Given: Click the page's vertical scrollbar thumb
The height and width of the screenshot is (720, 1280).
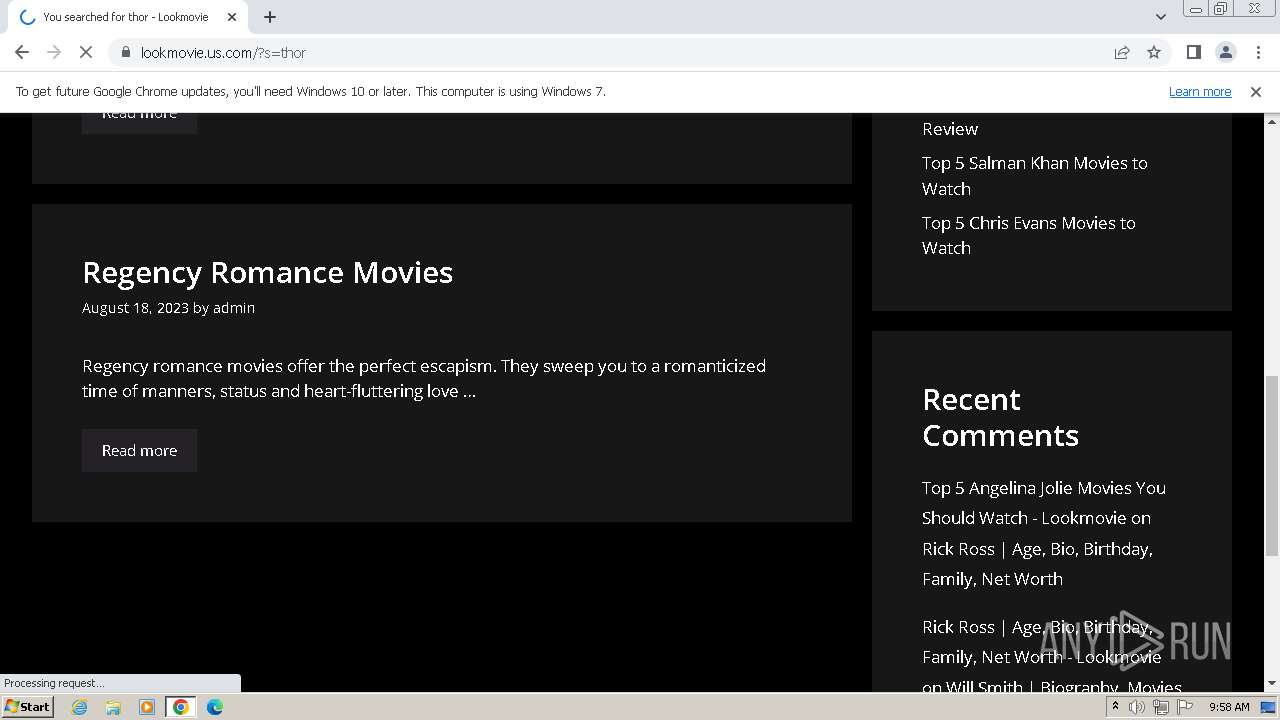Looking at the screenshot, I should [x=1271, y=465].
